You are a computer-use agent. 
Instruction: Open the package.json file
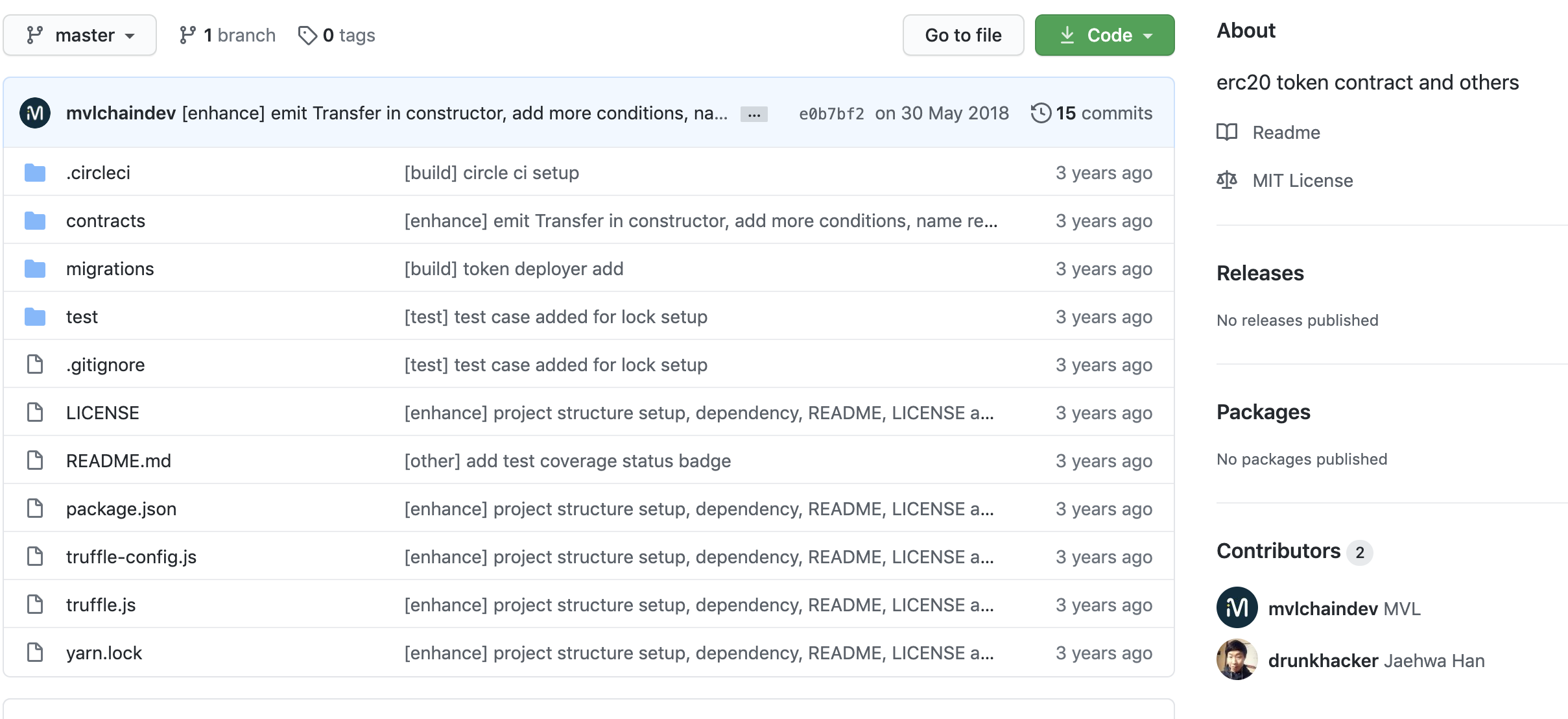pos(121,509)
